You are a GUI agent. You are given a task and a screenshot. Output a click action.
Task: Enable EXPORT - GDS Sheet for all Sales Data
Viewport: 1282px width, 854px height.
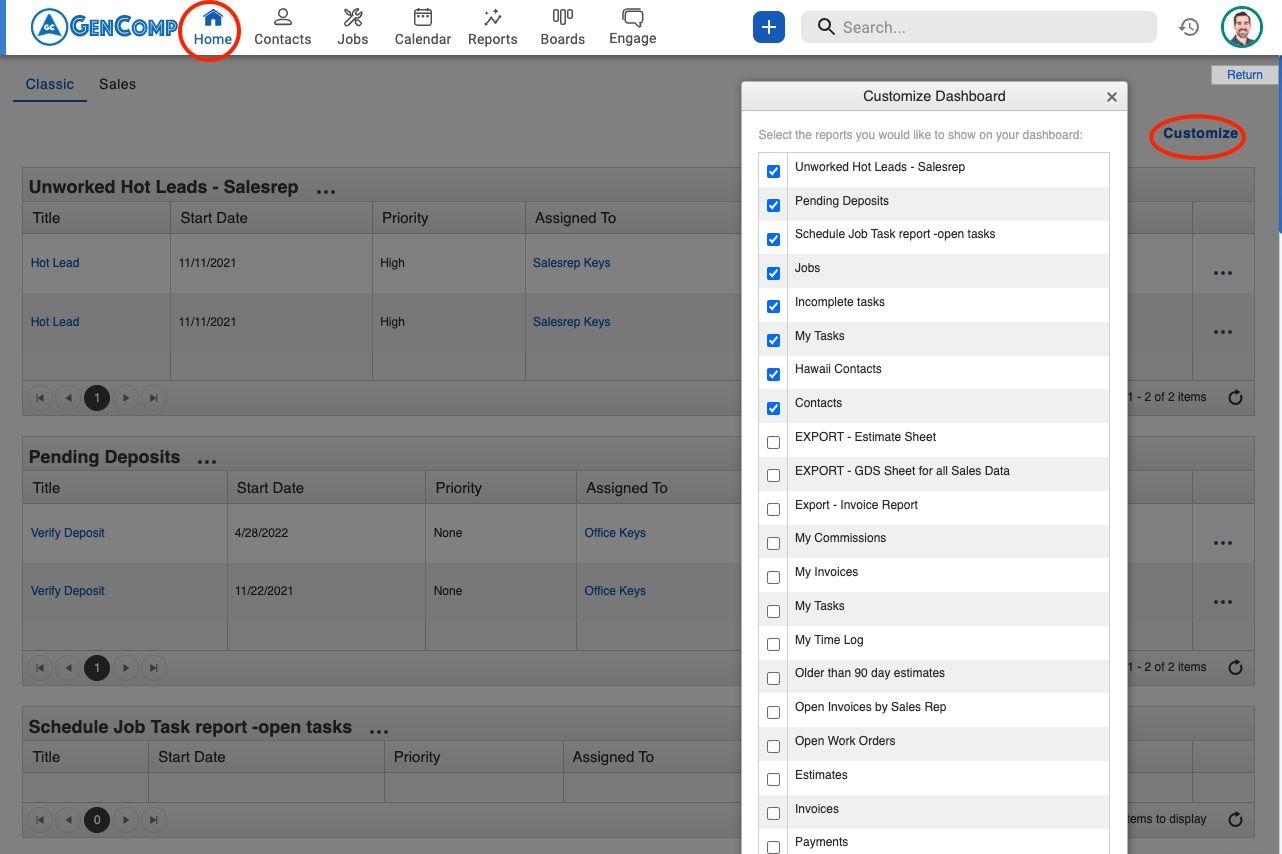coord(773,475)
